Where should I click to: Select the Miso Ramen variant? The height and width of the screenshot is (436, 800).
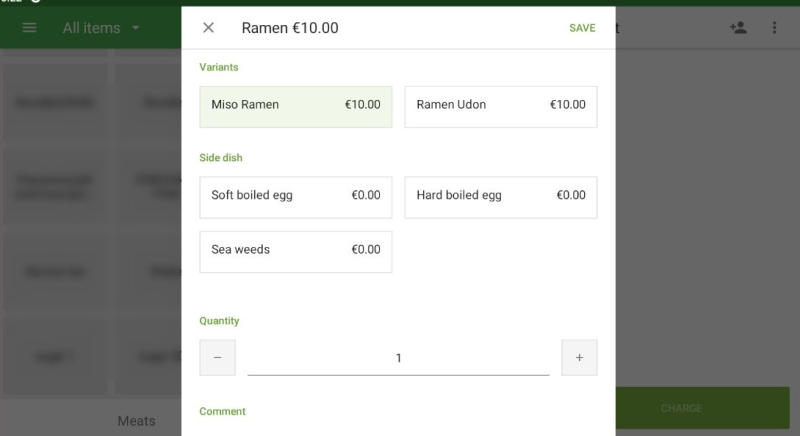(296, 106)
